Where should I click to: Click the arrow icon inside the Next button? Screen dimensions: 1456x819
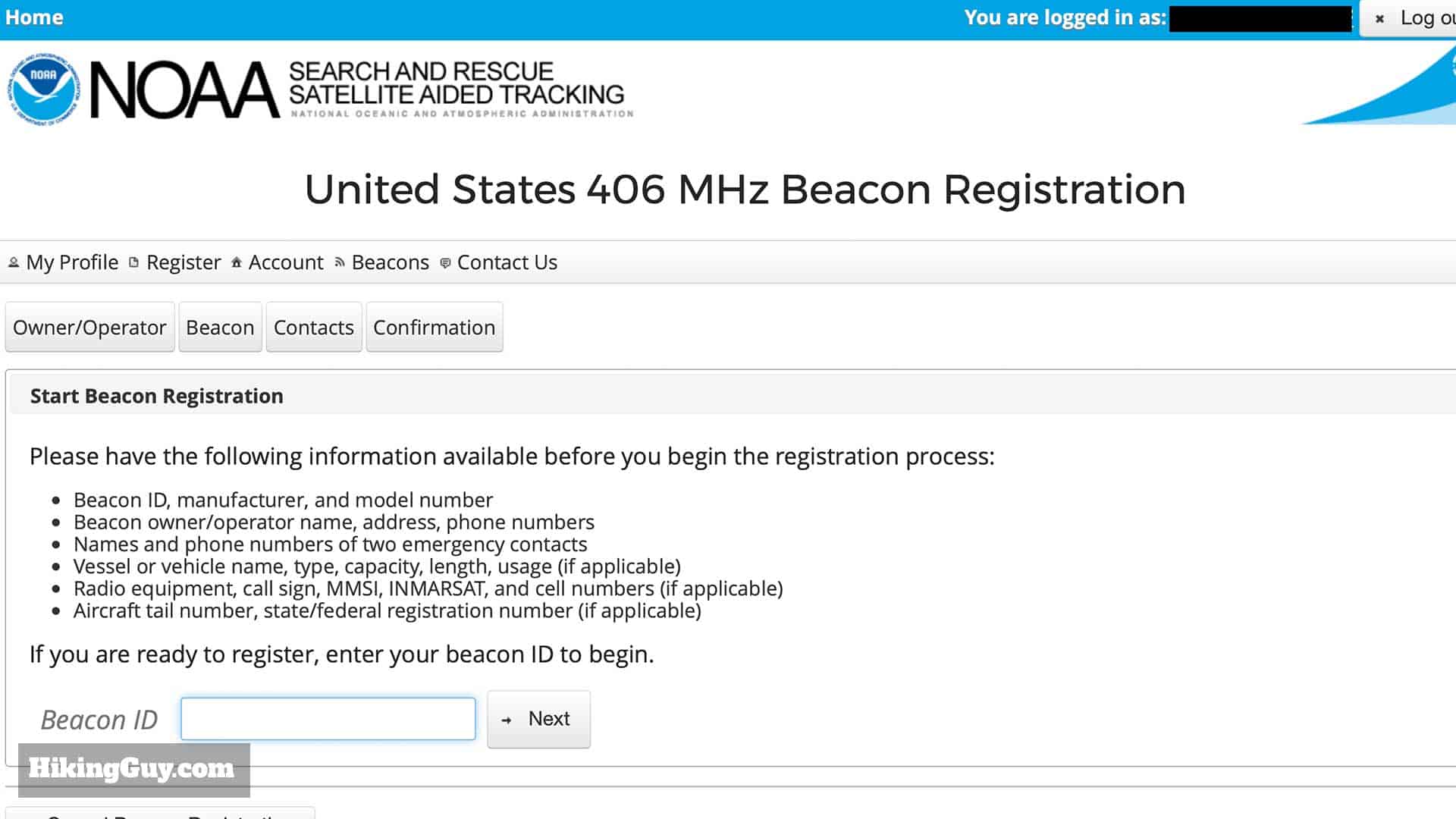(507, 719)
